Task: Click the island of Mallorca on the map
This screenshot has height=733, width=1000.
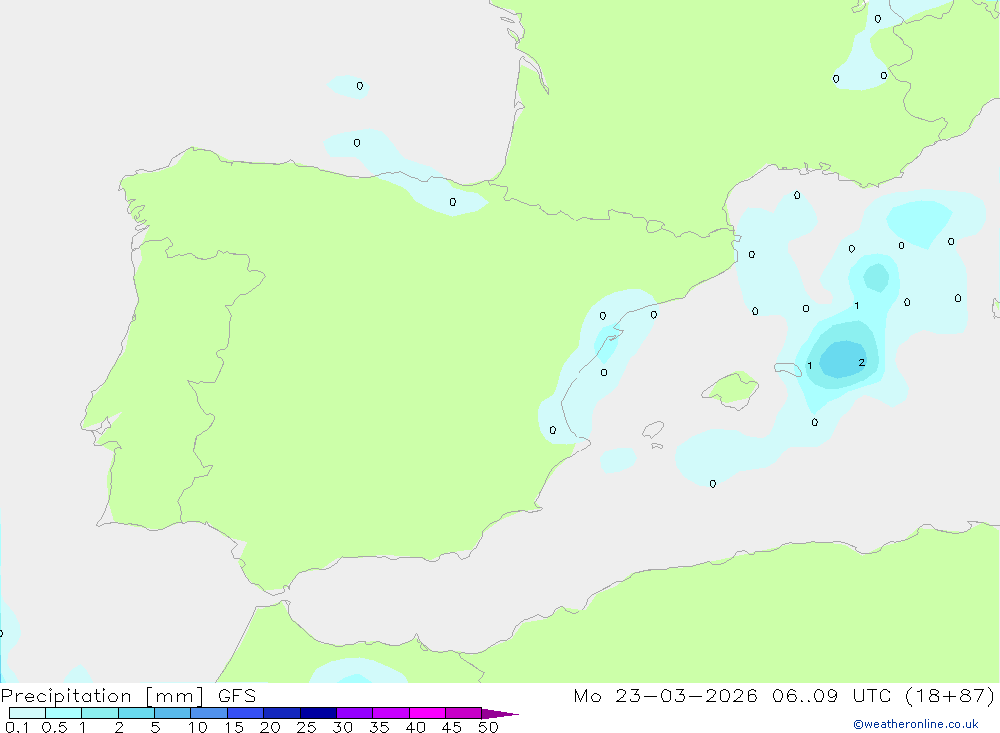Action: click(731, 389)
